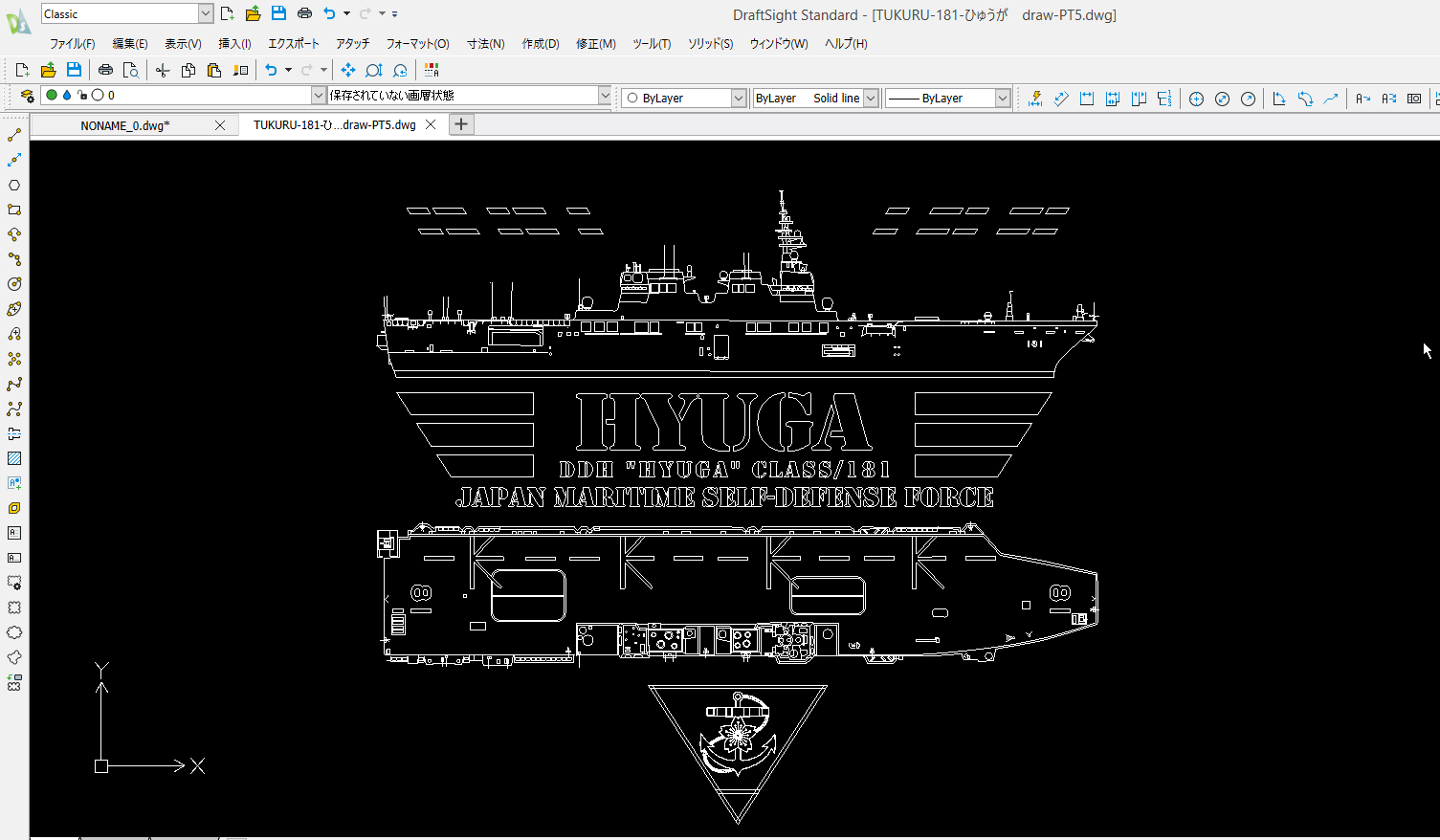
Task: Open the 挿入(I) menu
Action: [x=234, y=43]
